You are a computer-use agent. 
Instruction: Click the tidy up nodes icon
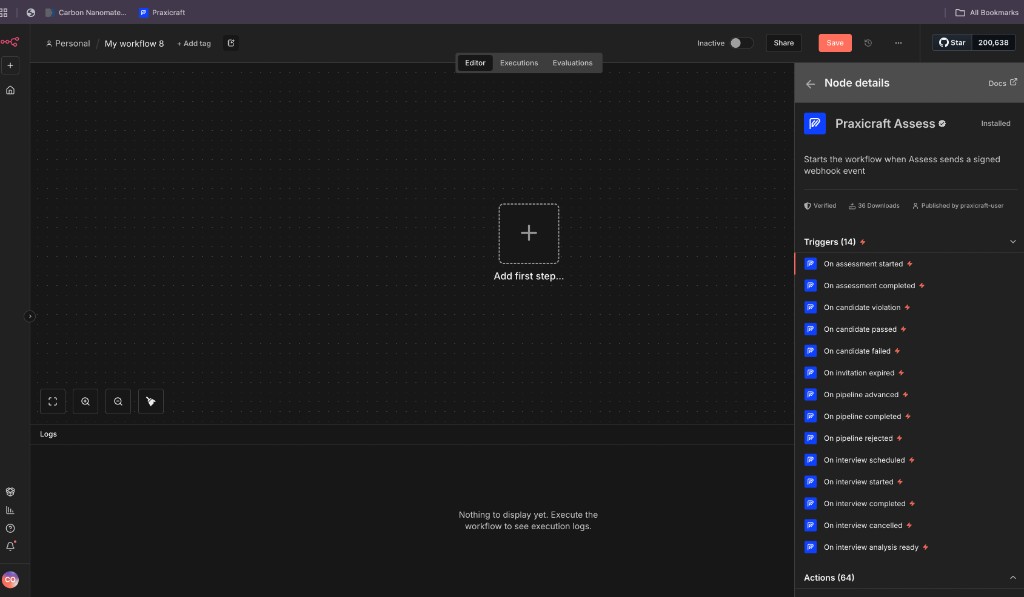click(151, 402)
